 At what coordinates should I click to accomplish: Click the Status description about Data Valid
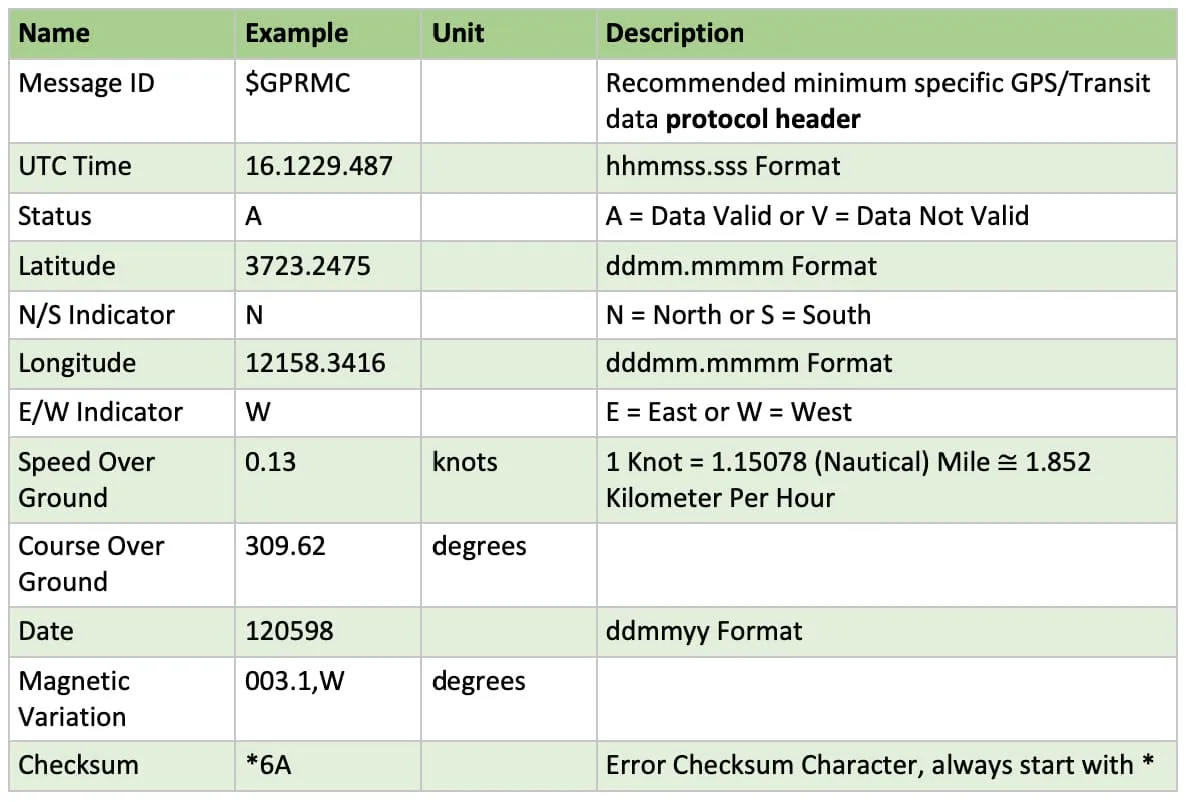816,216
